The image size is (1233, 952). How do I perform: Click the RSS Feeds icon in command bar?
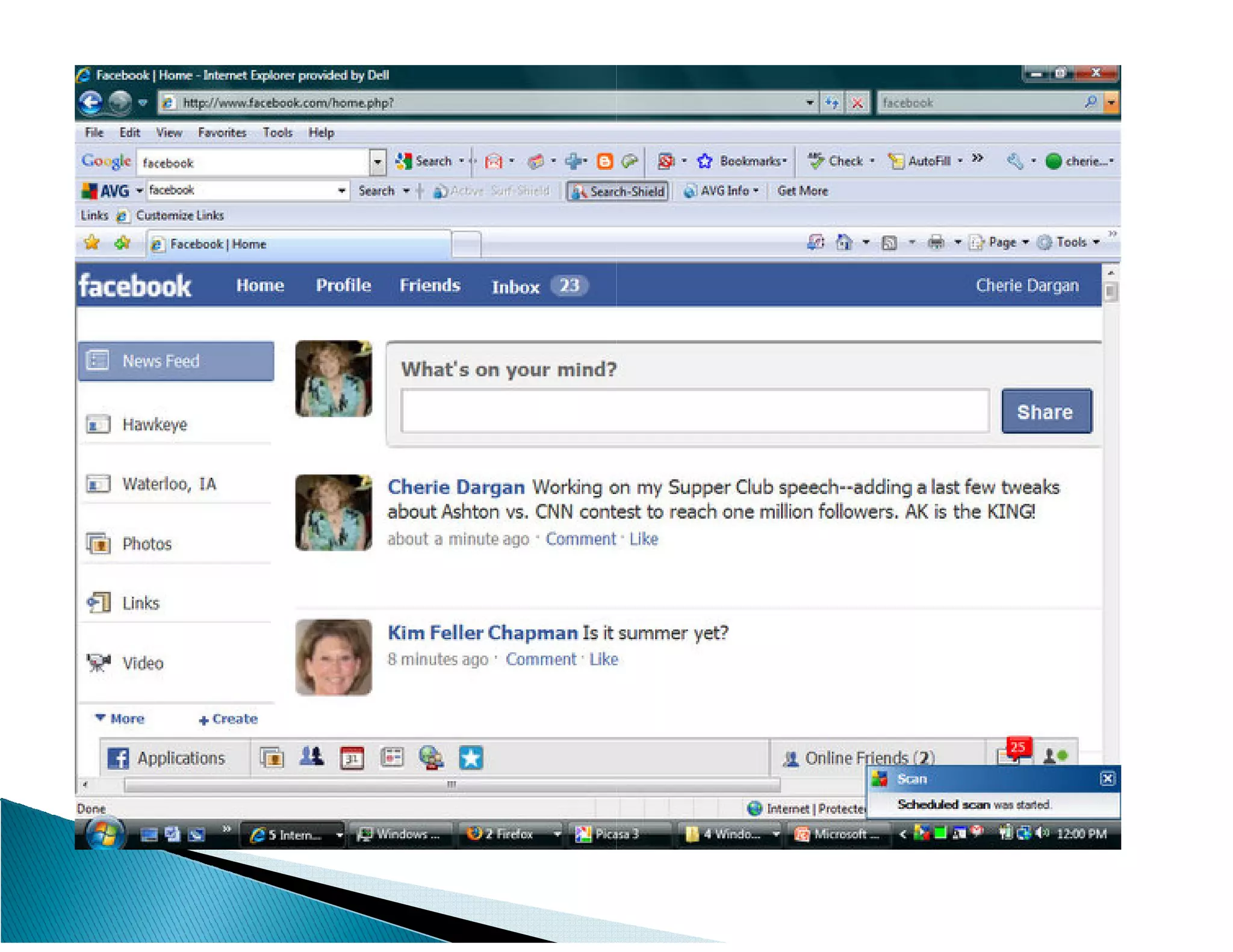click(x=890, y=243)
